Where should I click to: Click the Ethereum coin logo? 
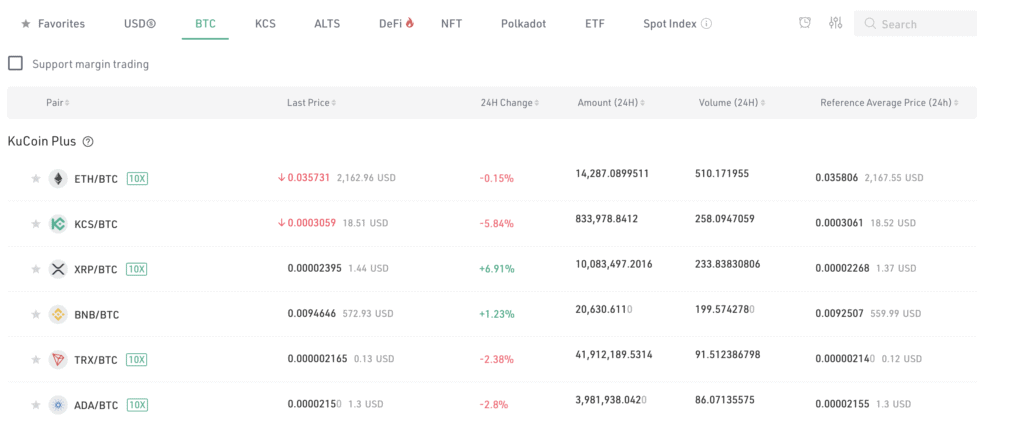point(58,178)
